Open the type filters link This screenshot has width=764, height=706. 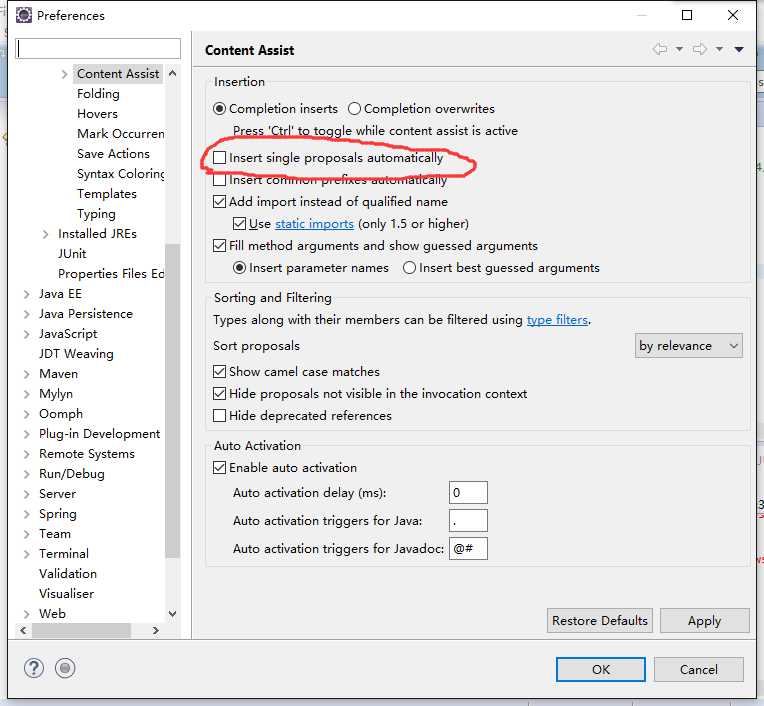[557, 320]
